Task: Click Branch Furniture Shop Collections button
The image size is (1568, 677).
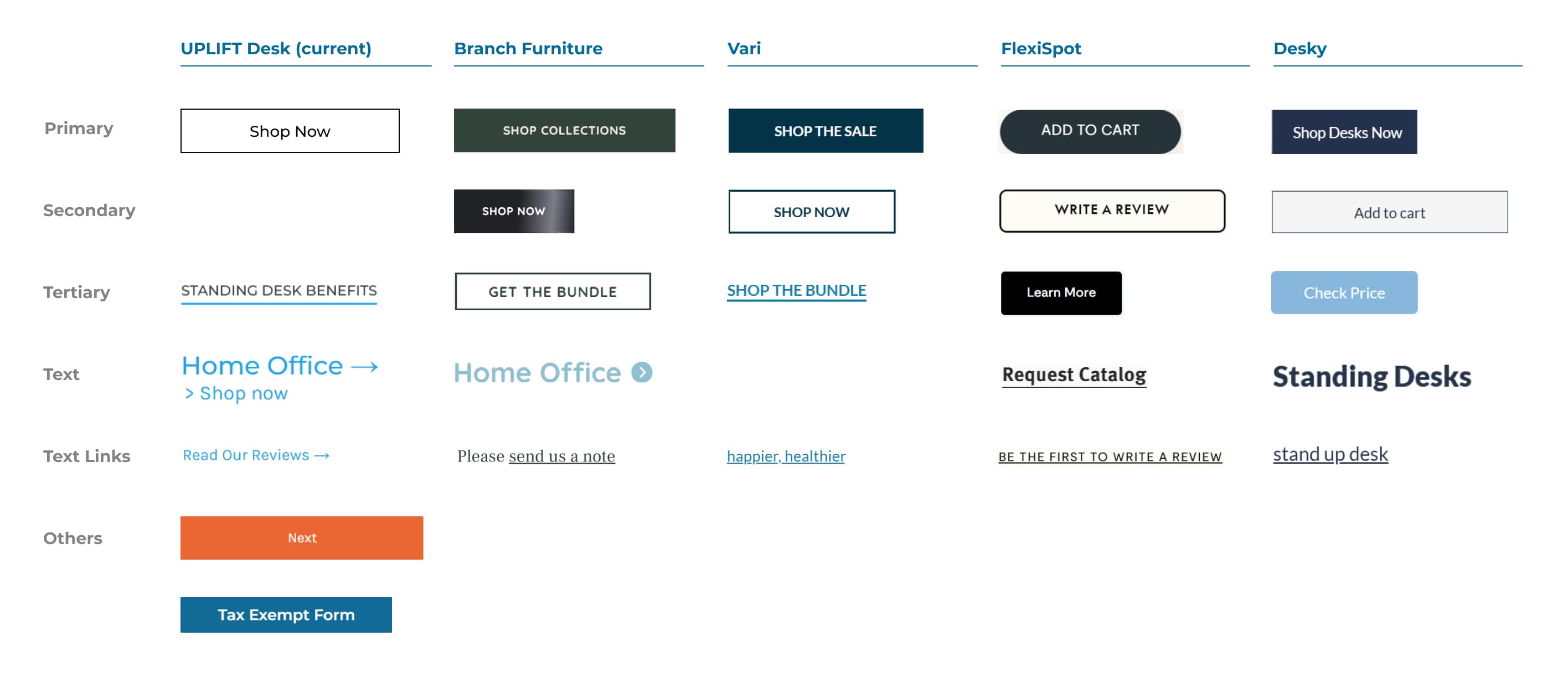Action: pyautogui.click(x=565, y=130)
